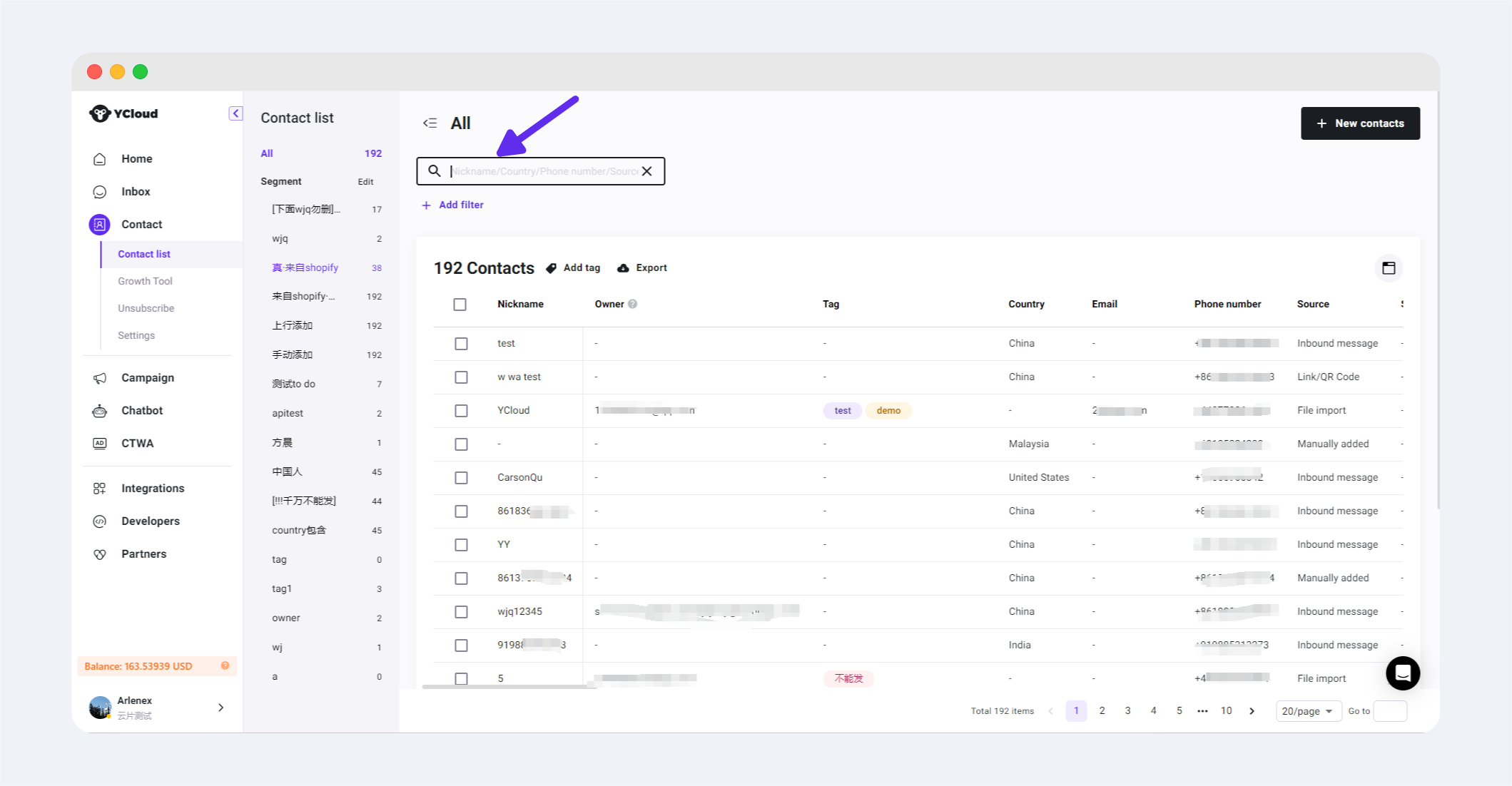Expand the Arlenex account menu chevron
The width and height of the screenshot is (1512, 786).
pos(220,708)
